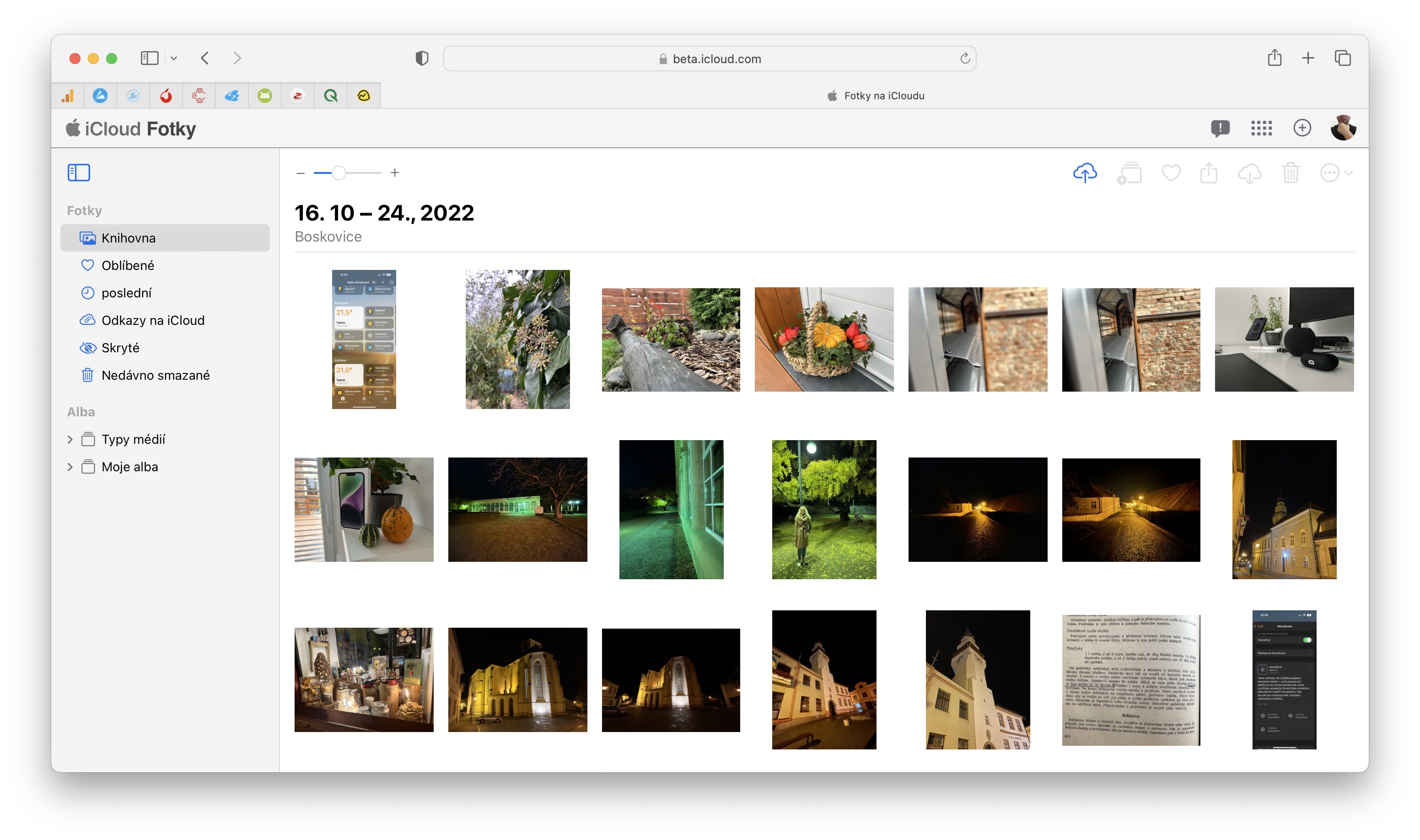Click the circled plus create icon
Screen dimensions: 1420x840
click(1302, 128)
